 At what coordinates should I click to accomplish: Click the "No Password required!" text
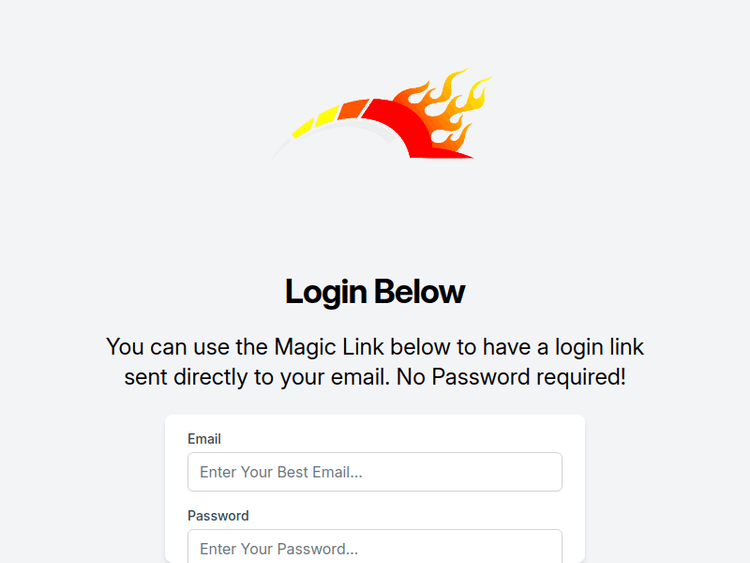[x=513, y=378]
